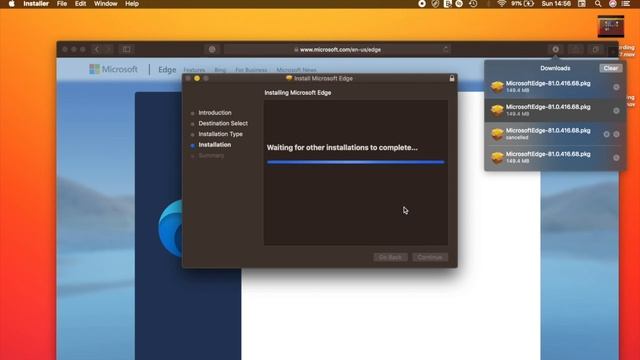
Task: Resume the cancelled MicrosoftEdge download
Action: [x=607, y=134]
